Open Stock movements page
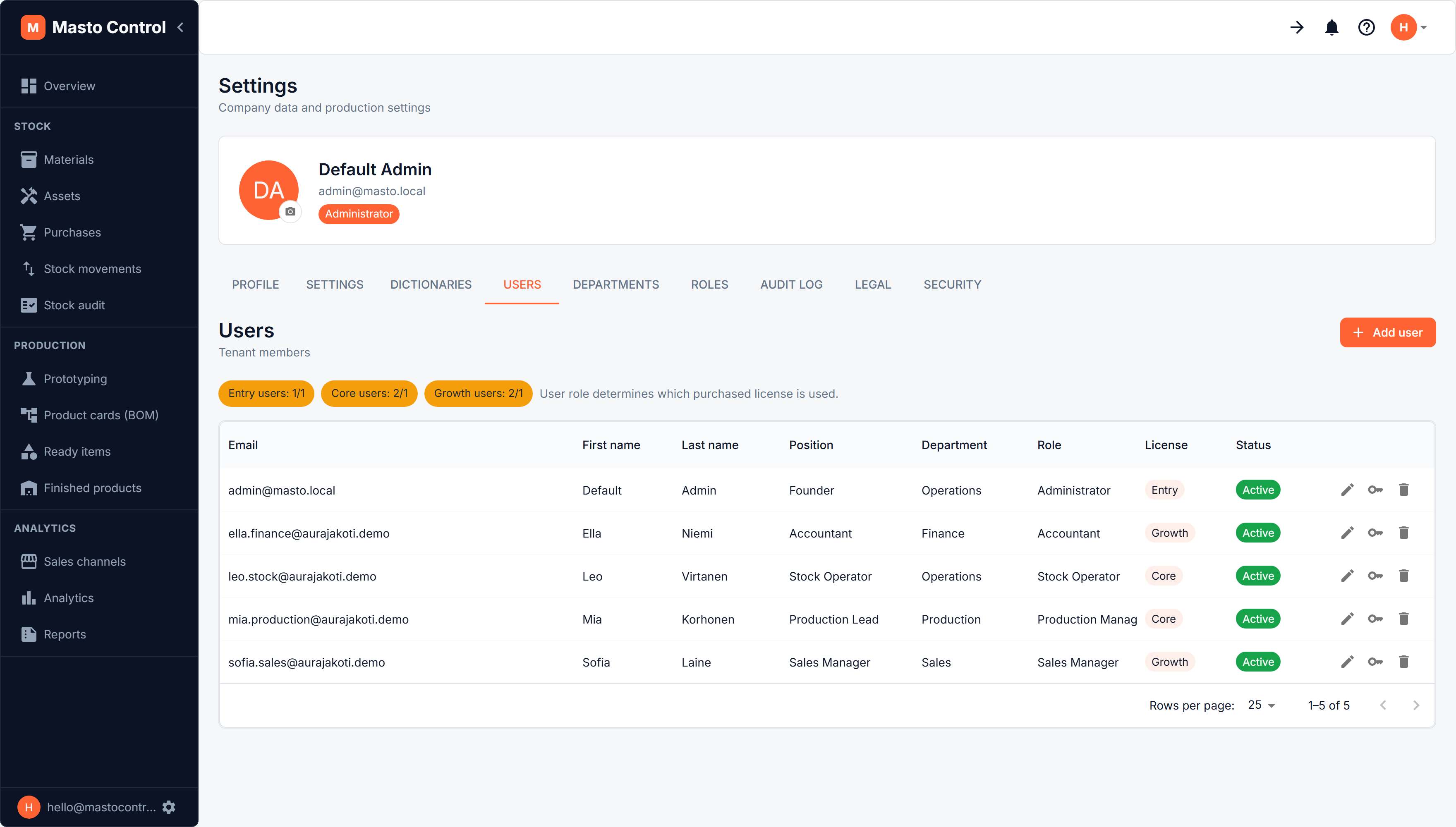1456x827 pixels. coord(99,269)
